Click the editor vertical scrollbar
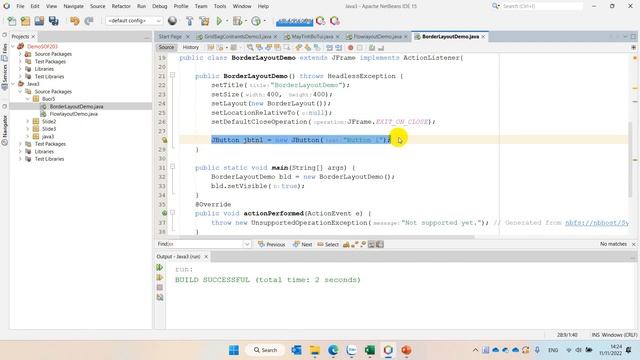640x360 pixels. pos(631,159)
